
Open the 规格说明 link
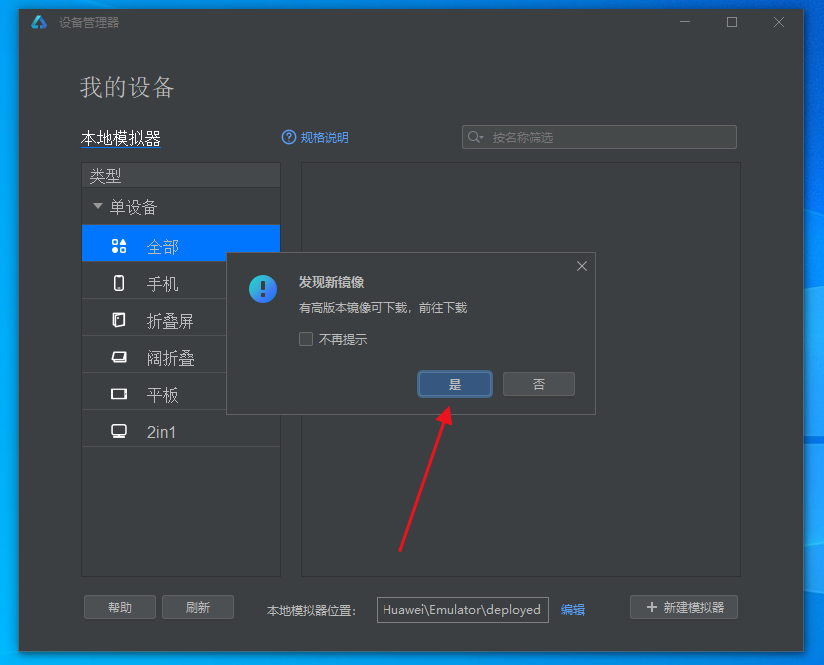pyautogui.click(x=325, y=138)
